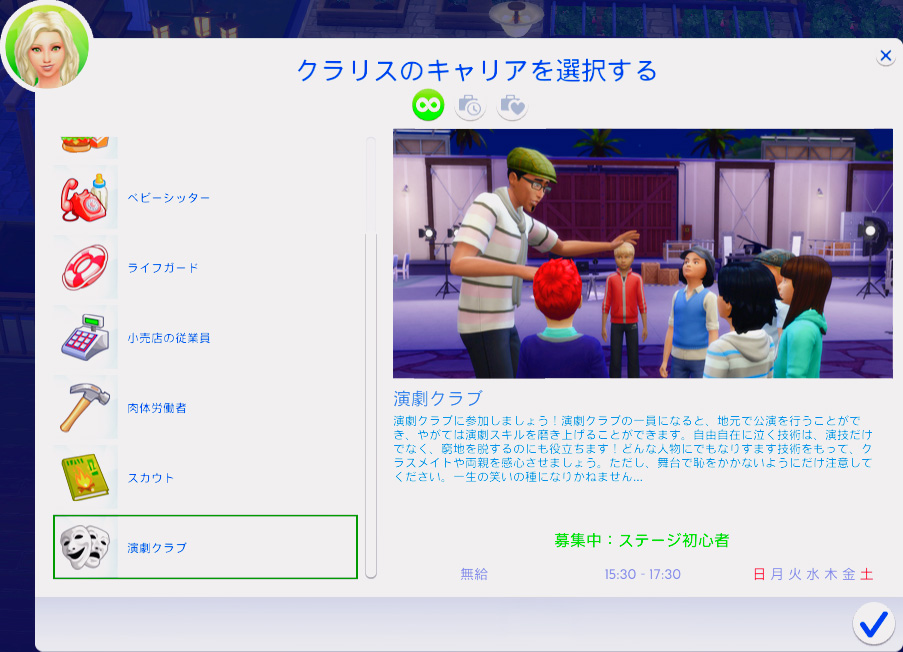
Task: Select the green infinity all-careers filter
Action: pyautogui.click(x=428, y=105)
